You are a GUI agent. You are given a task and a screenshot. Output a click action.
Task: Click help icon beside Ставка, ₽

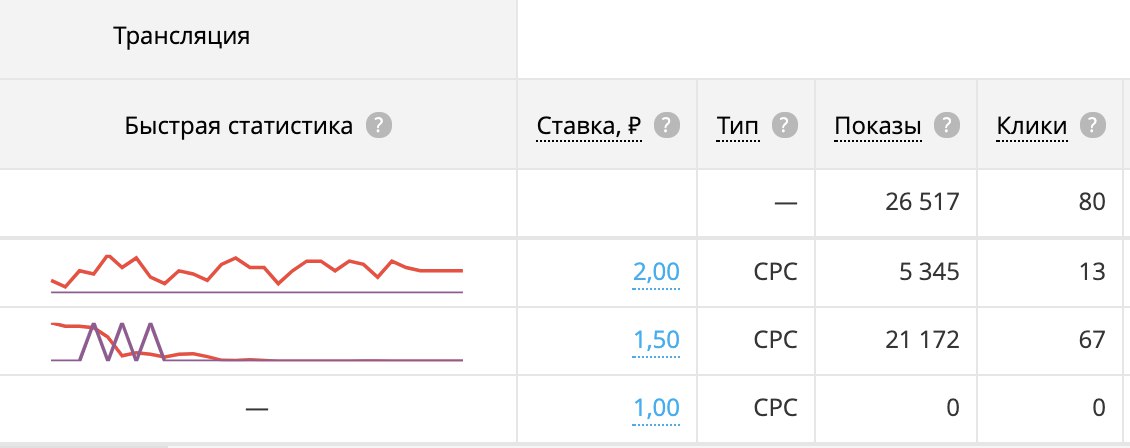point(667,126)
